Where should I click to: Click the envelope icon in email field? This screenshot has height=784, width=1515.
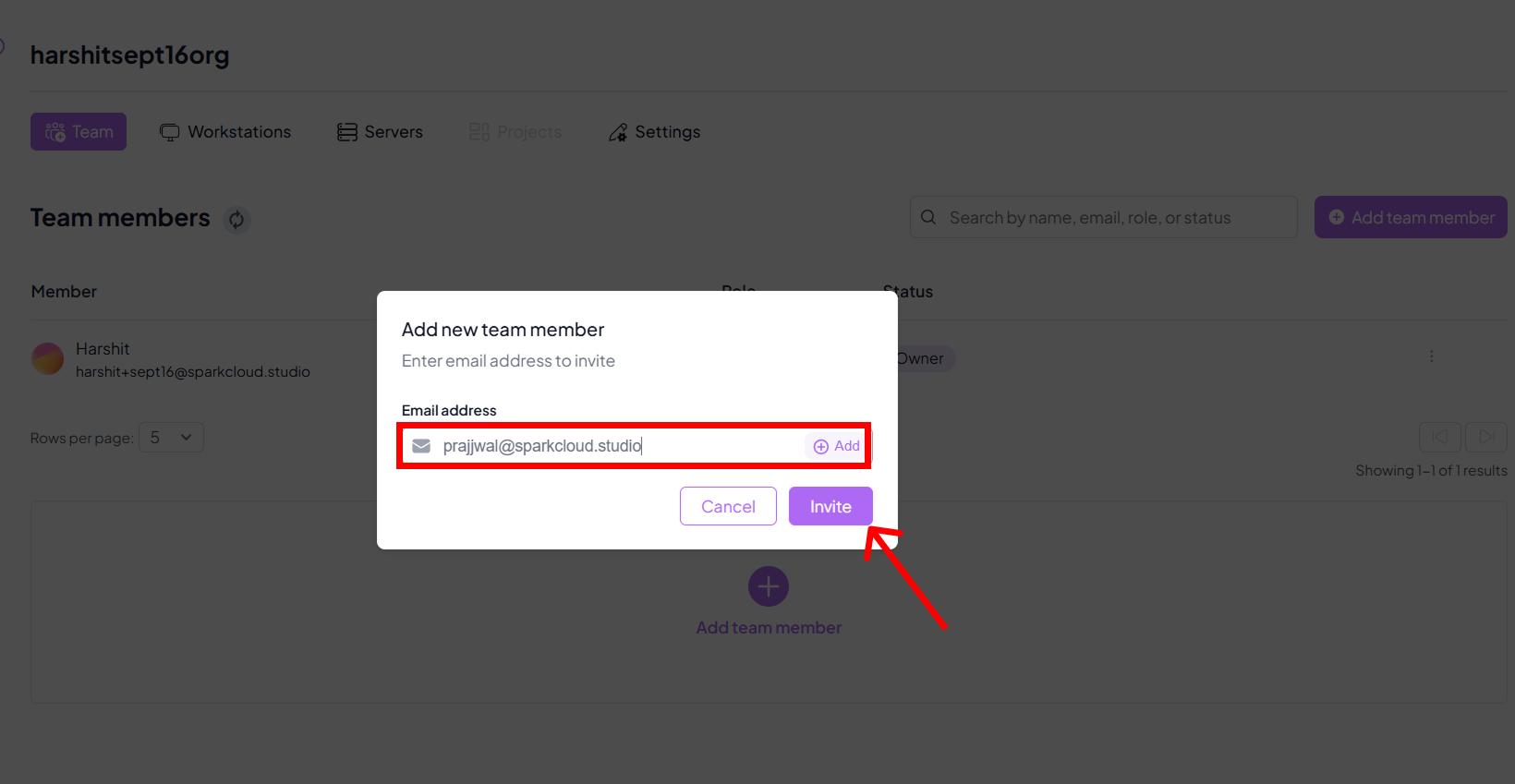click(421, 446)
